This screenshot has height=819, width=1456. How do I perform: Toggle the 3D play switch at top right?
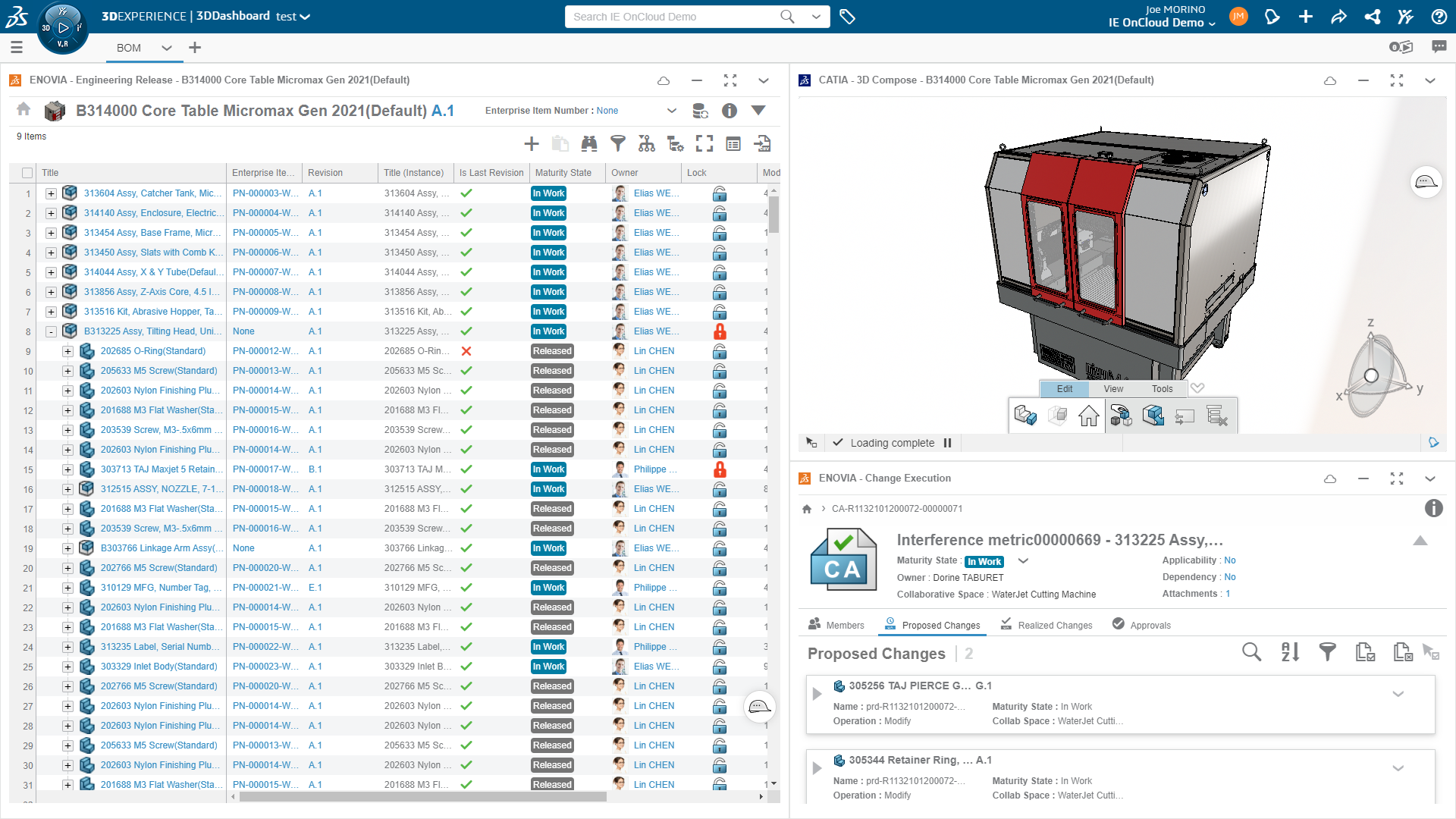click(x=1401, y=47)
